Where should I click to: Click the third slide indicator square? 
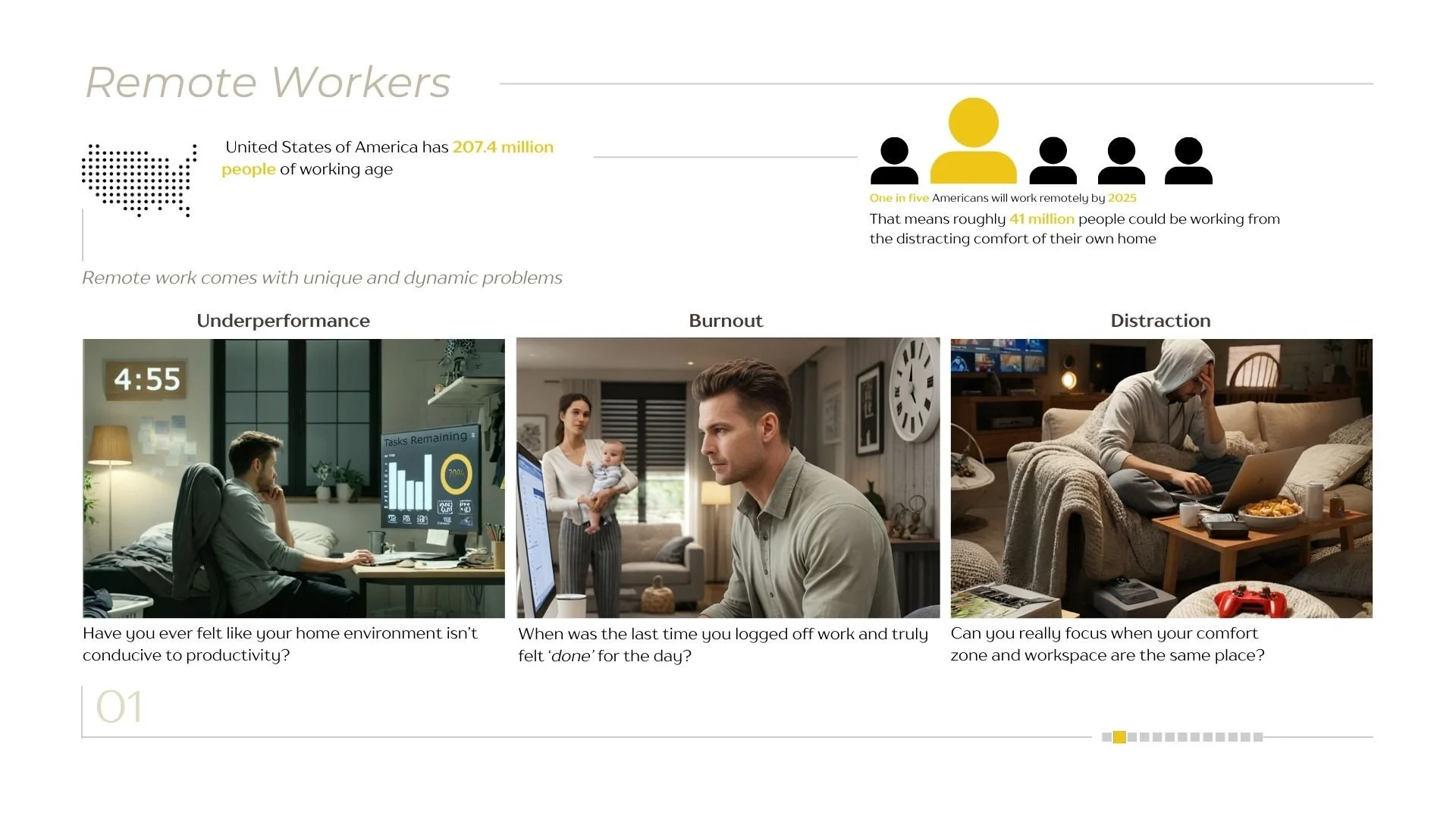(x=1132, y=737)
